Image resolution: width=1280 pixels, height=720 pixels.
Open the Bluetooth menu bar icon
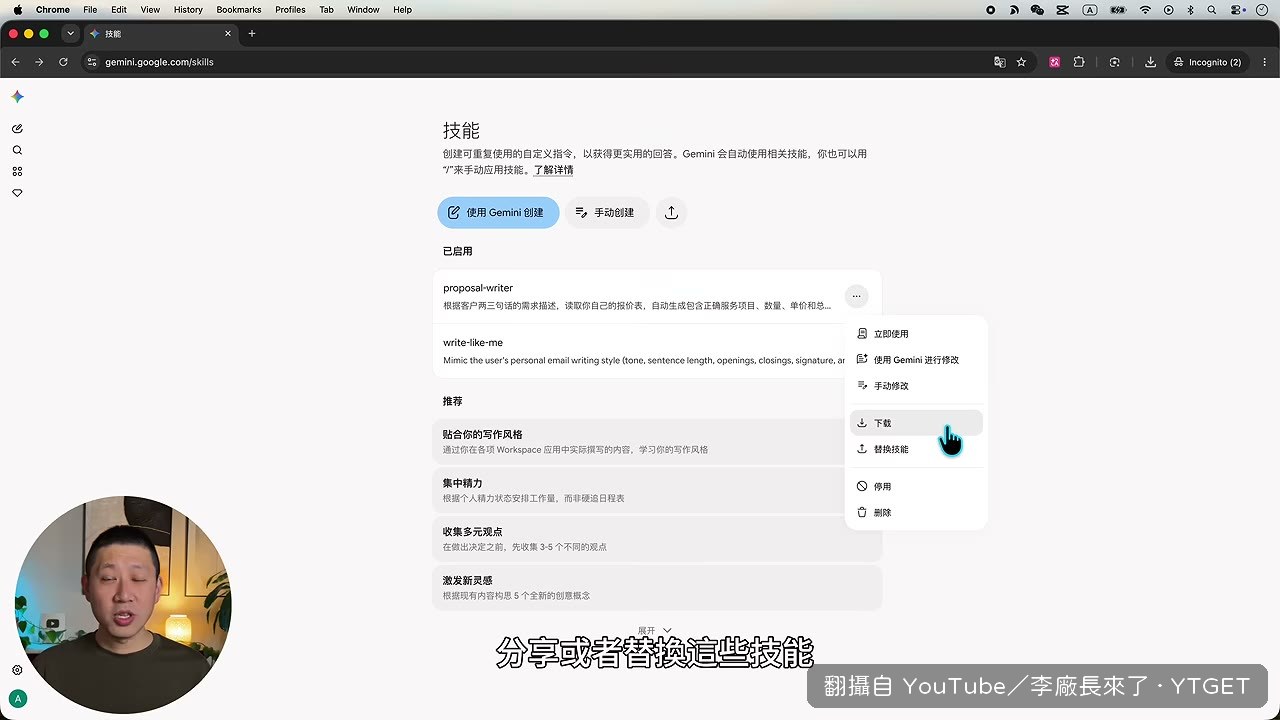[x=1191, y=10]
